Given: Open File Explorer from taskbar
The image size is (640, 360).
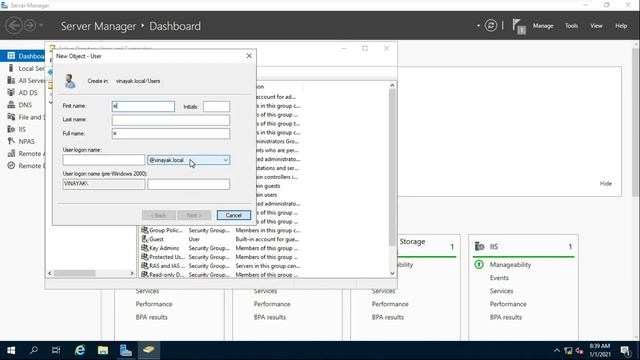Looking at the screenshot, I should click(103, 351).
